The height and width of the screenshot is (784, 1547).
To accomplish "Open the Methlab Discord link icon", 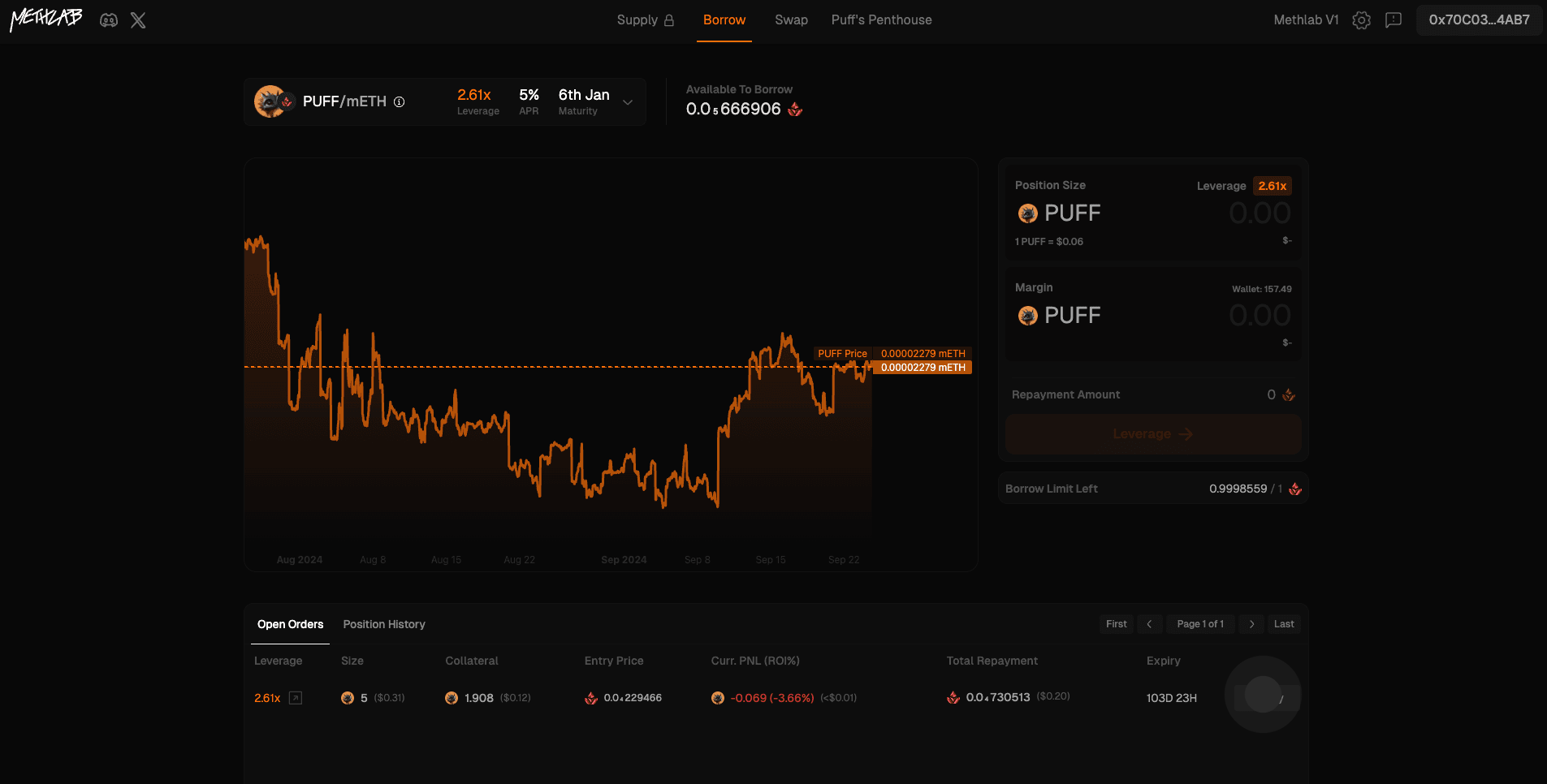I will tap(109, 20).
